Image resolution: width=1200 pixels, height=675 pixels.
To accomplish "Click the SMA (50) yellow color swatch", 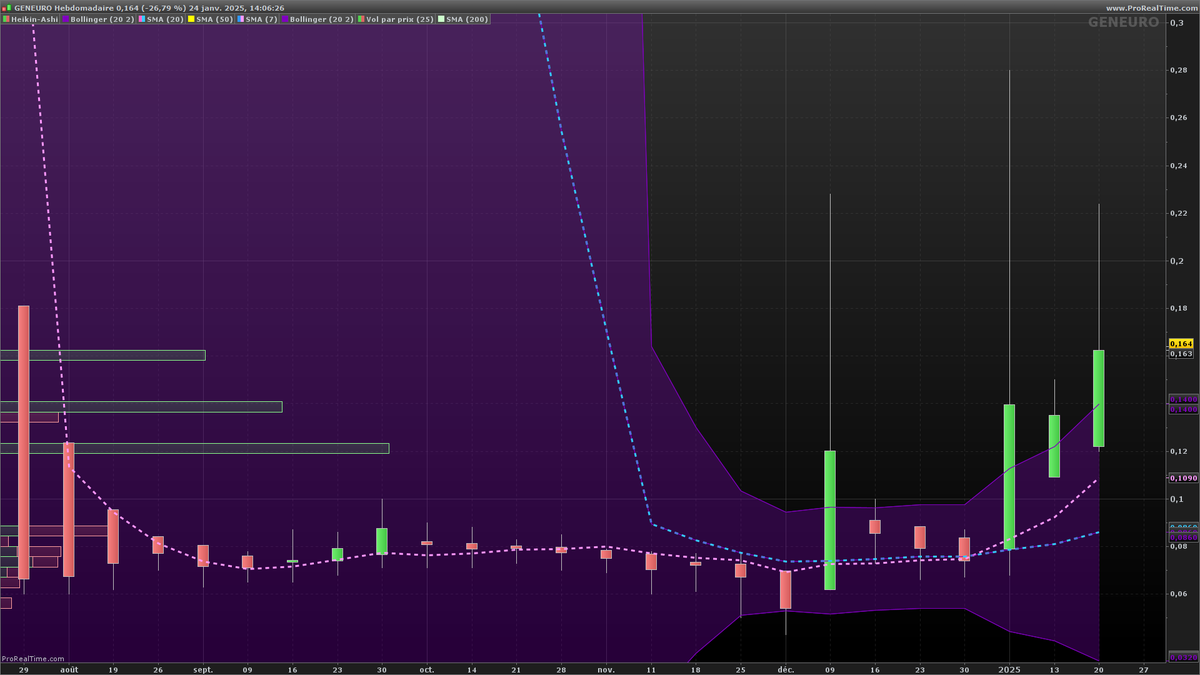I will (x=191, y=19).
